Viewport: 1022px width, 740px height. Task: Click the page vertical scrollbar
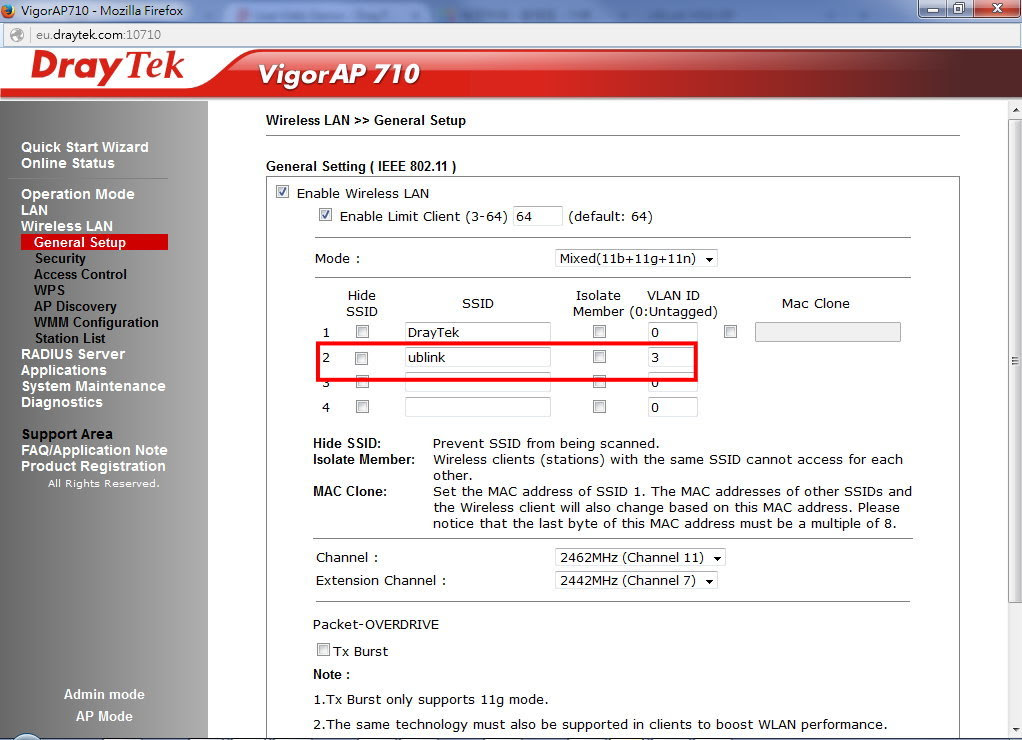(x=1015, y=361)
